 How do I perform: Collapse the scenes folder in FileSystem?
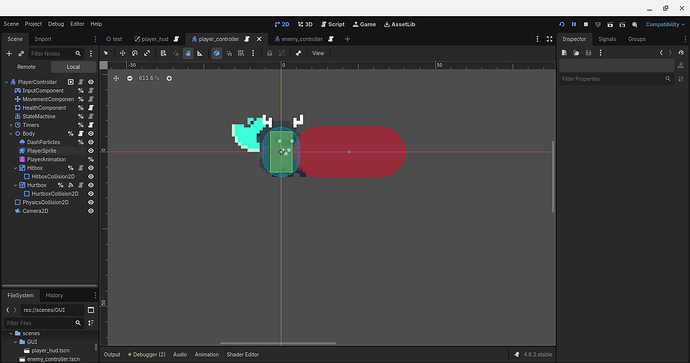[11, 334]
